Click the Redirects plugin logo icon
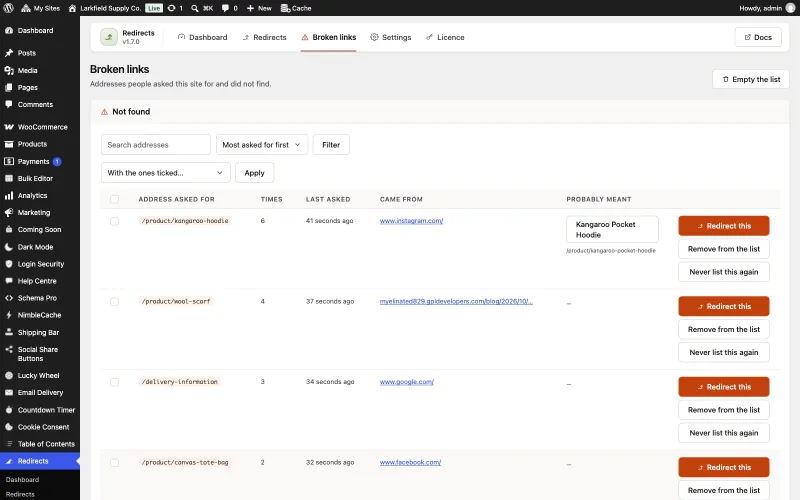The width and height of the screenshot is (800, 500). (109, 37)
